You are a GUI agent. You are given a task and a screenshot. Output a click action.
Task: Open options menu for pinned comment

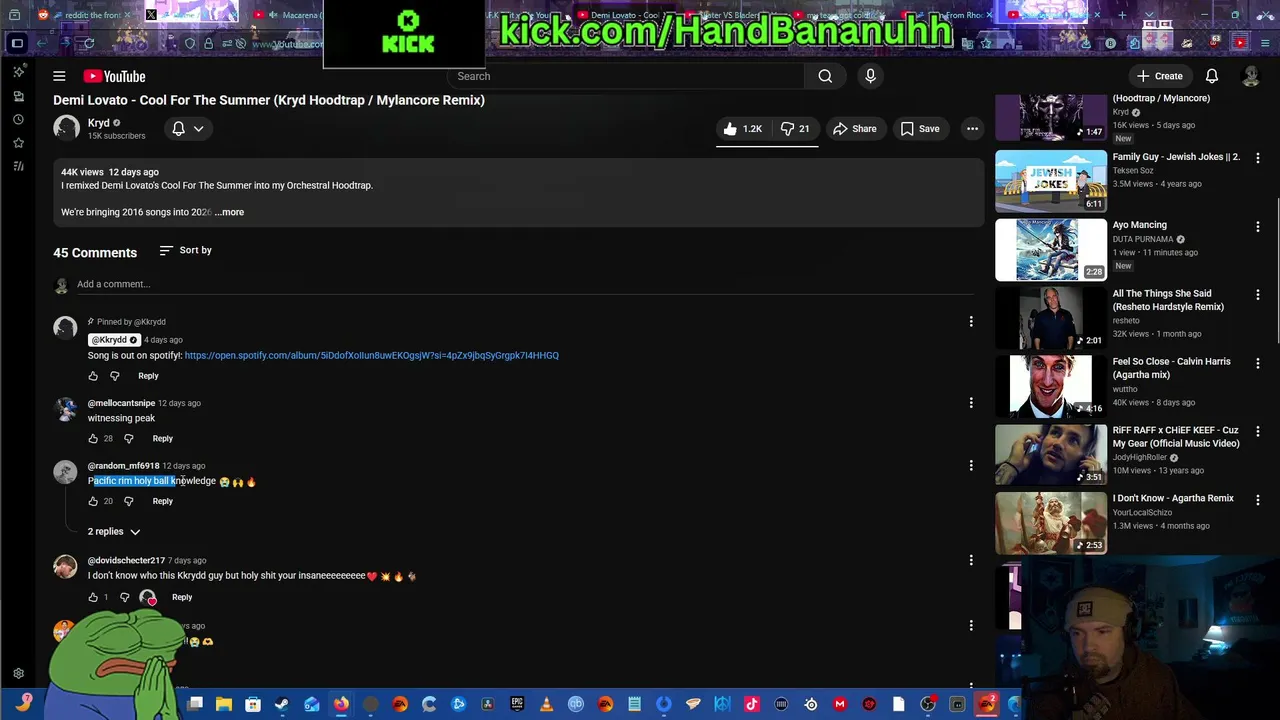970,322
